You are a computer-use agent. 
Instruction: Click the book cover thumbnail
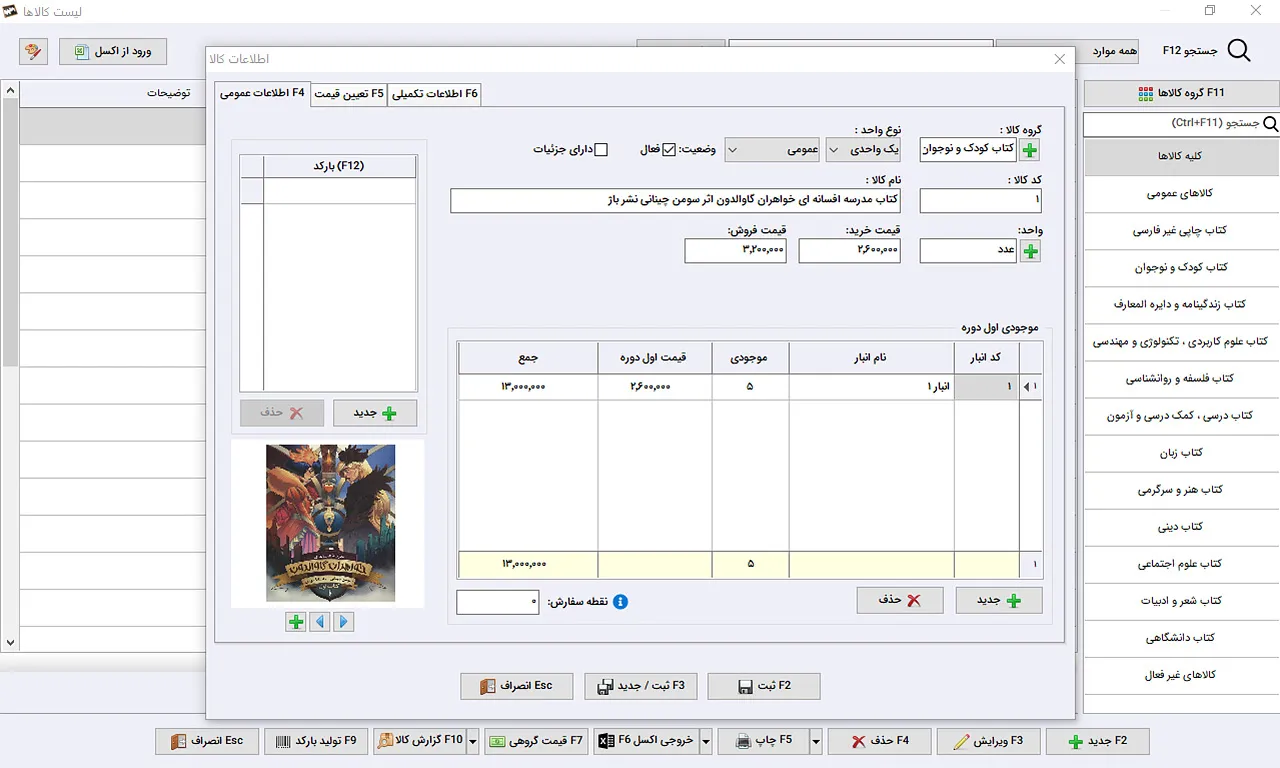point(330,523)
